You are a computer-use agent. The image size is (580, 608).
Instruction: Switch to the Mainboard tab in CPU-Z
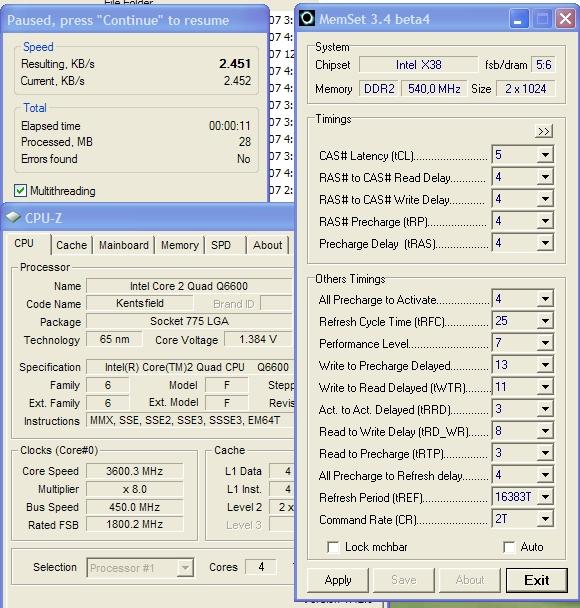(124, 245)
